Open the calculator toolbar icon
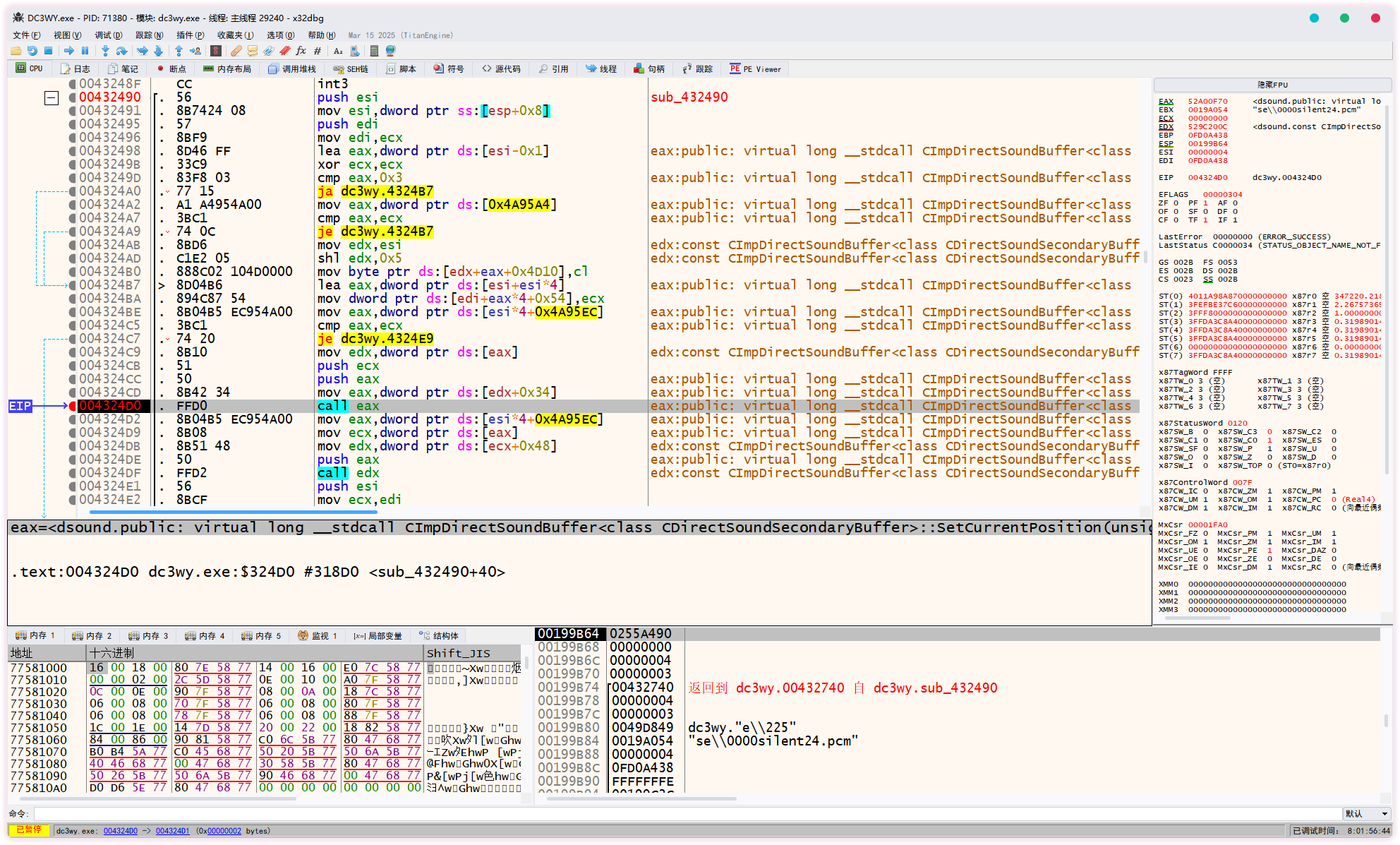 pyautogui.click(x=374, y=51)
